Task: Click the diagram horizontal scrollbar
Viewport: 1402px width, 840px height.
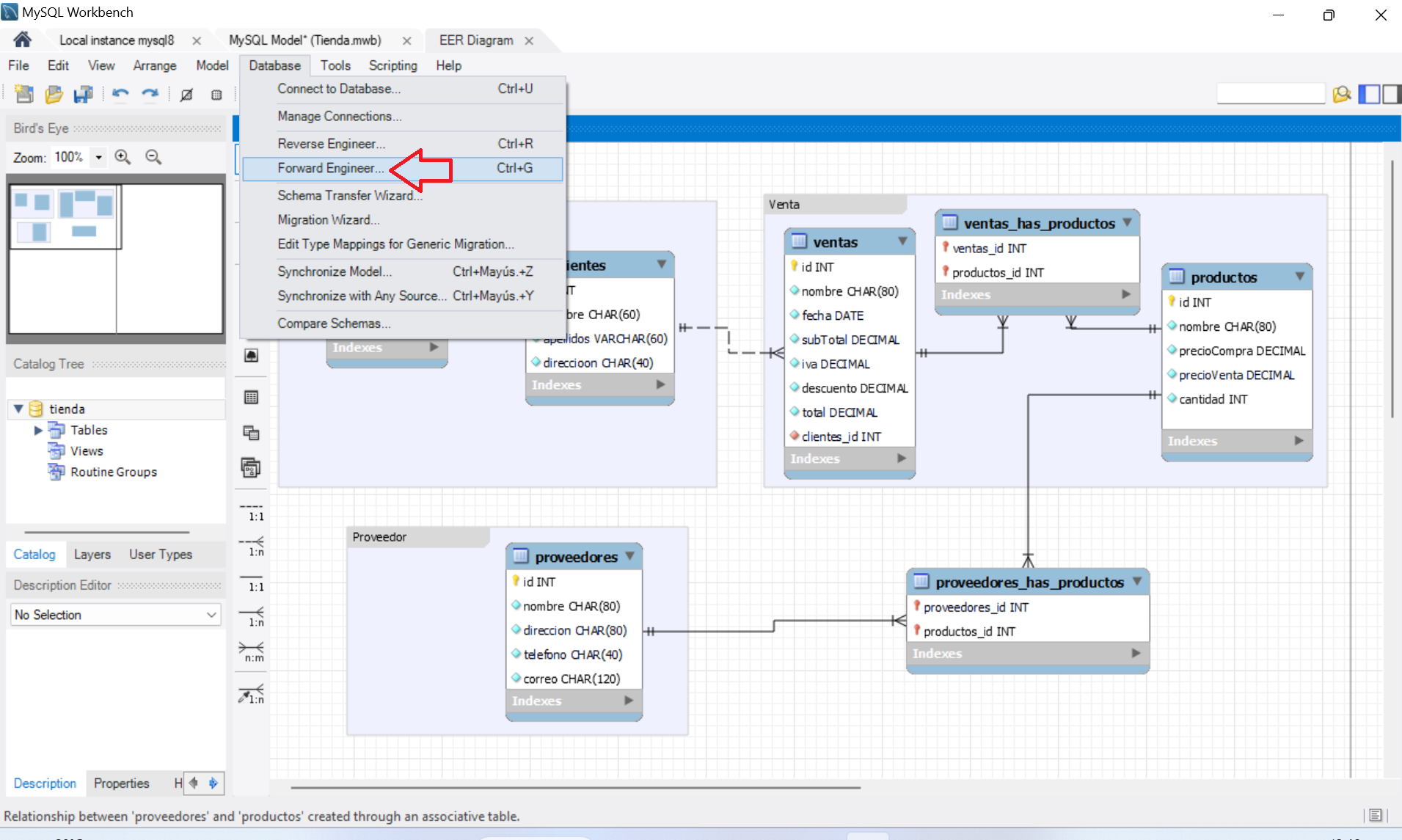Action: (575, 787)
